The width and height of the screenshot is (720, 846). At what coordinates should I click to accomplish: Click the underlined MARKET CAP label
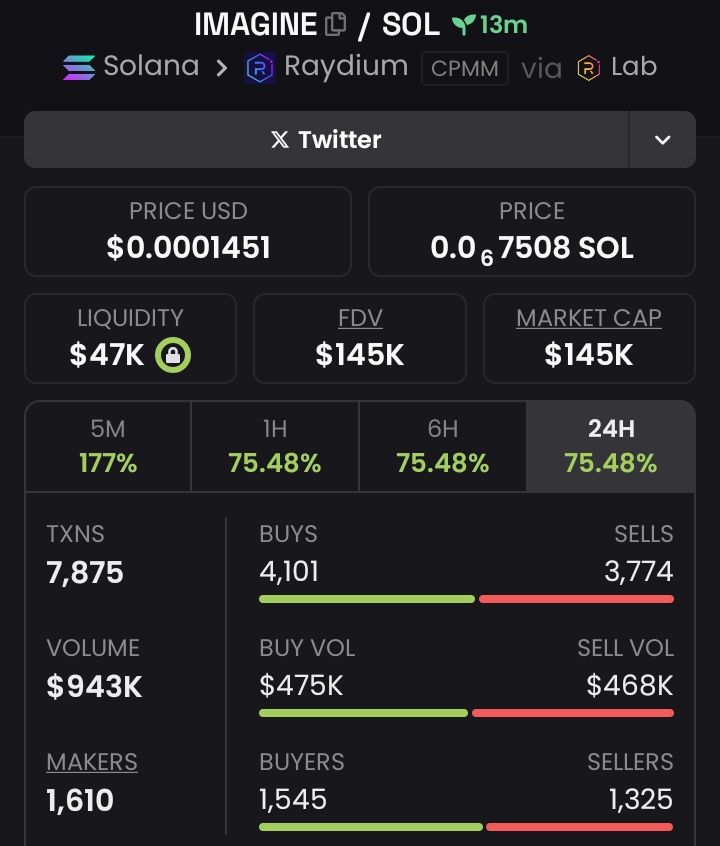point(589,318)
